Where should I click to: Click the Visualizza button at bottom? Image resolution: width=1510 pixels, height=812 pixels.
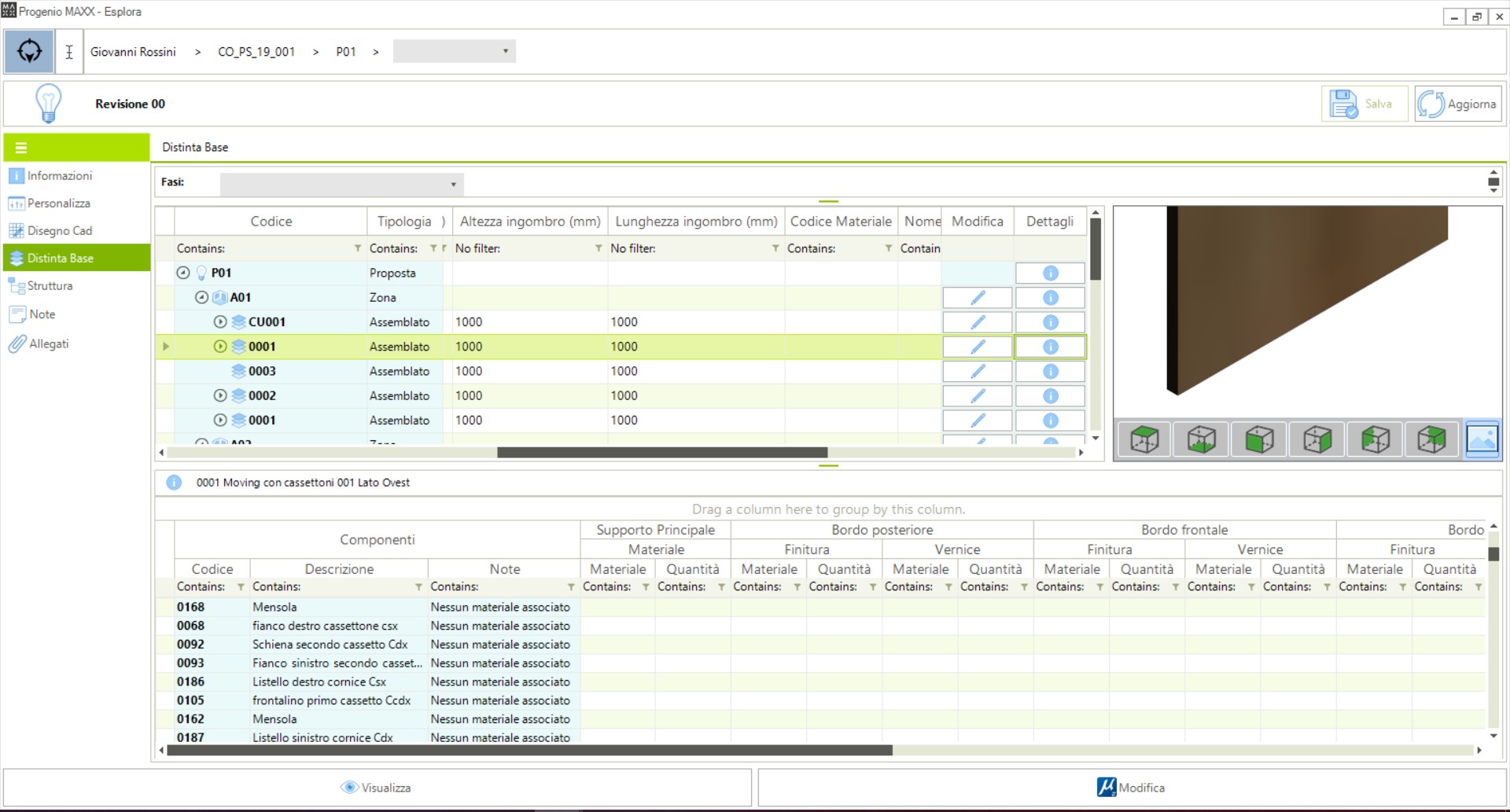377,788
